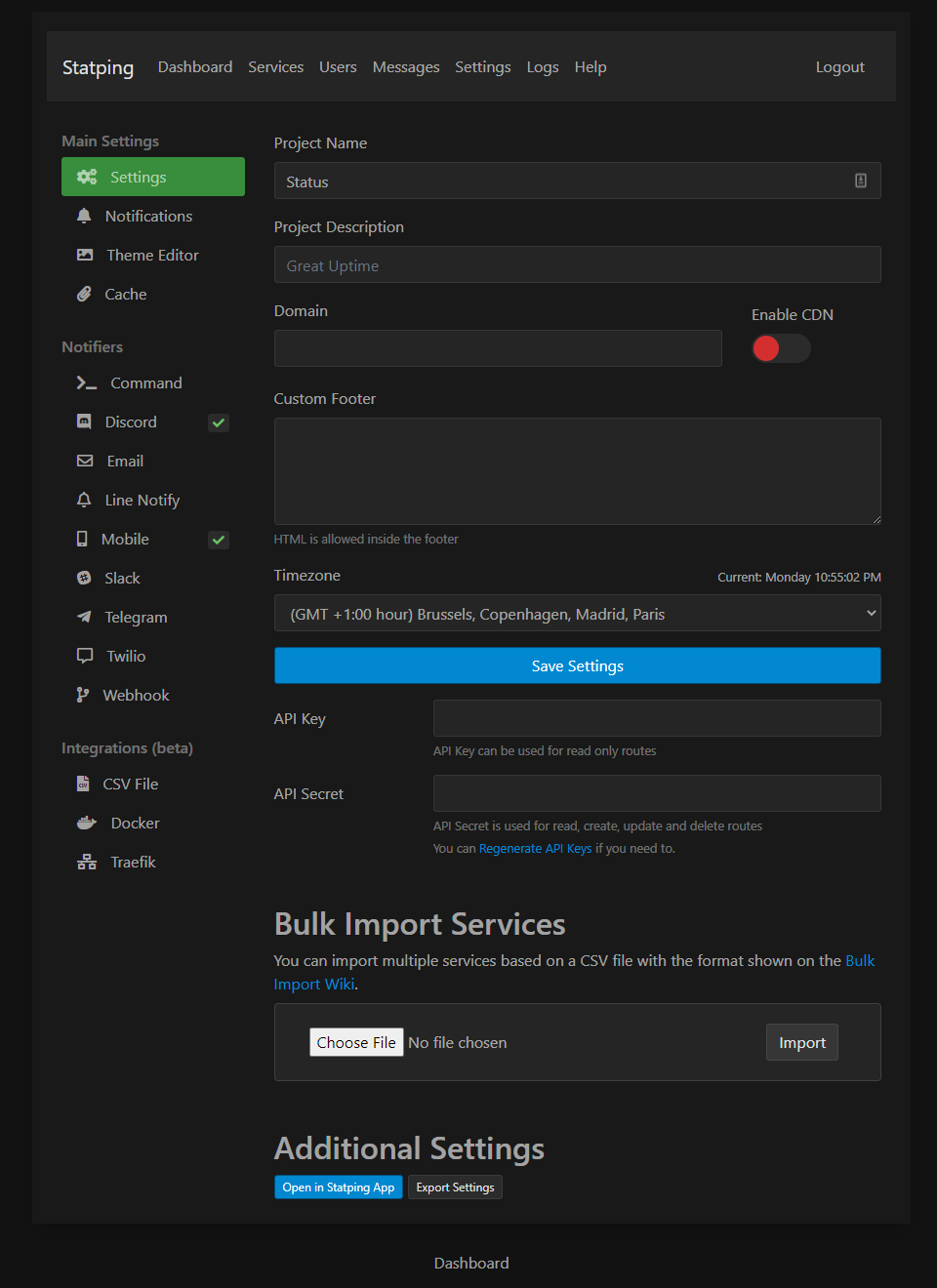
Task: Click the Command terminal icon
Action: click(x=87, y=383)
